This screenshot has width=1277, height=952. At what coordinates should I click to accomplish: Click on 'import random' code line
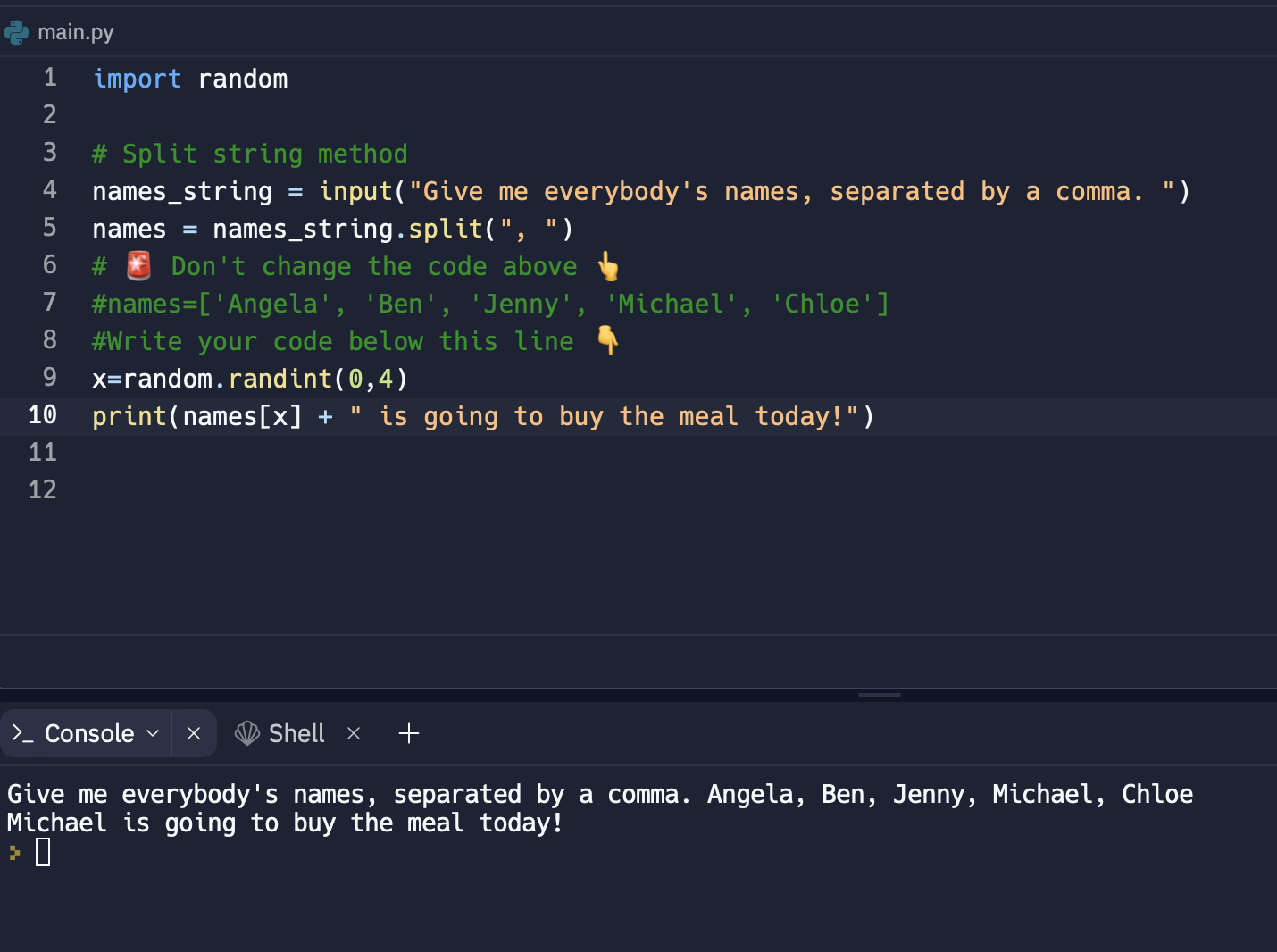coord(190,79)
